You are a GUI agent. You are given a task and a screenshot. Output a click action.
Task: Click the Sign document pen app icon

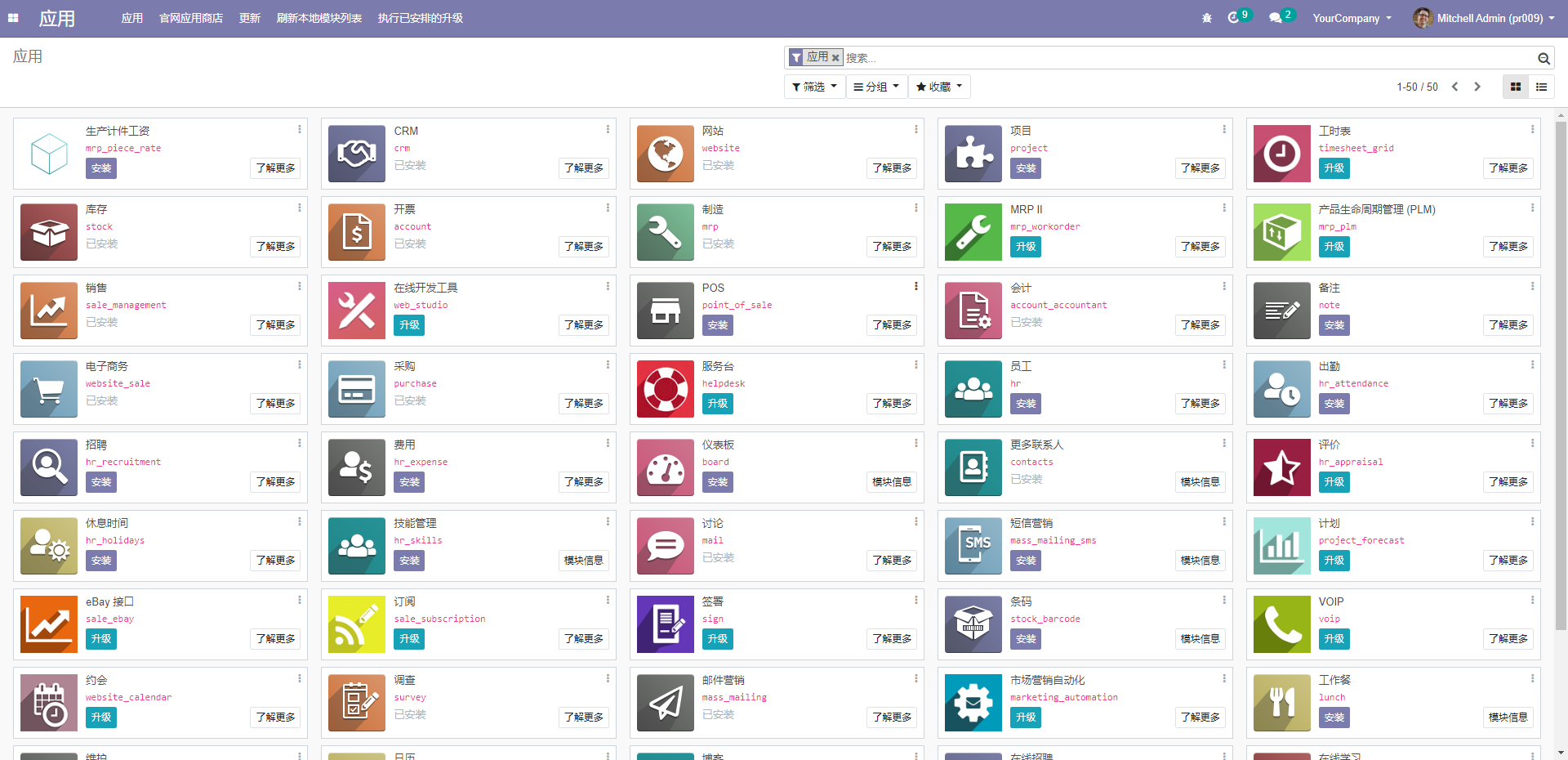click(666, 624)
